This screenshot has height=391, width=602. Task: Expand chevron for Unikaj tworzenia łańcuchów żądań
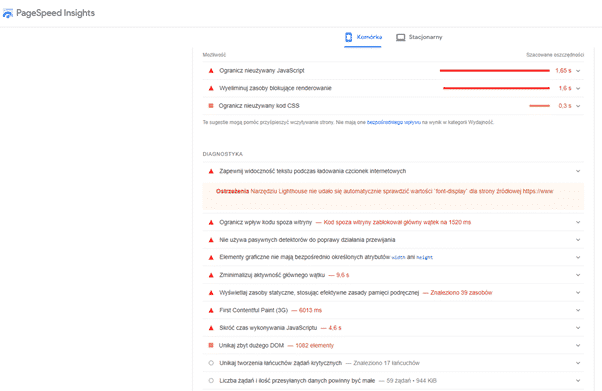pos(578,363)
